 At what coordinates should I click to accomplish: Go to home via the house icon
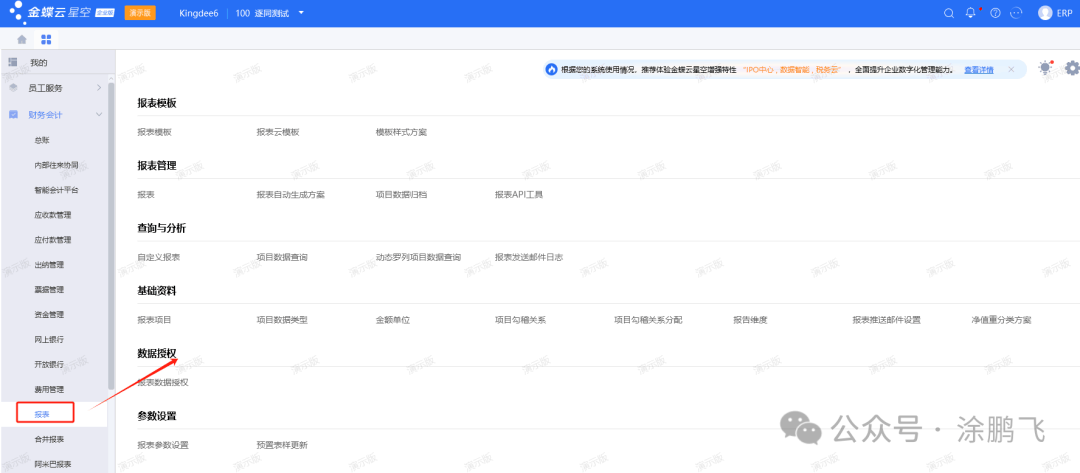[x=22, y=40]
